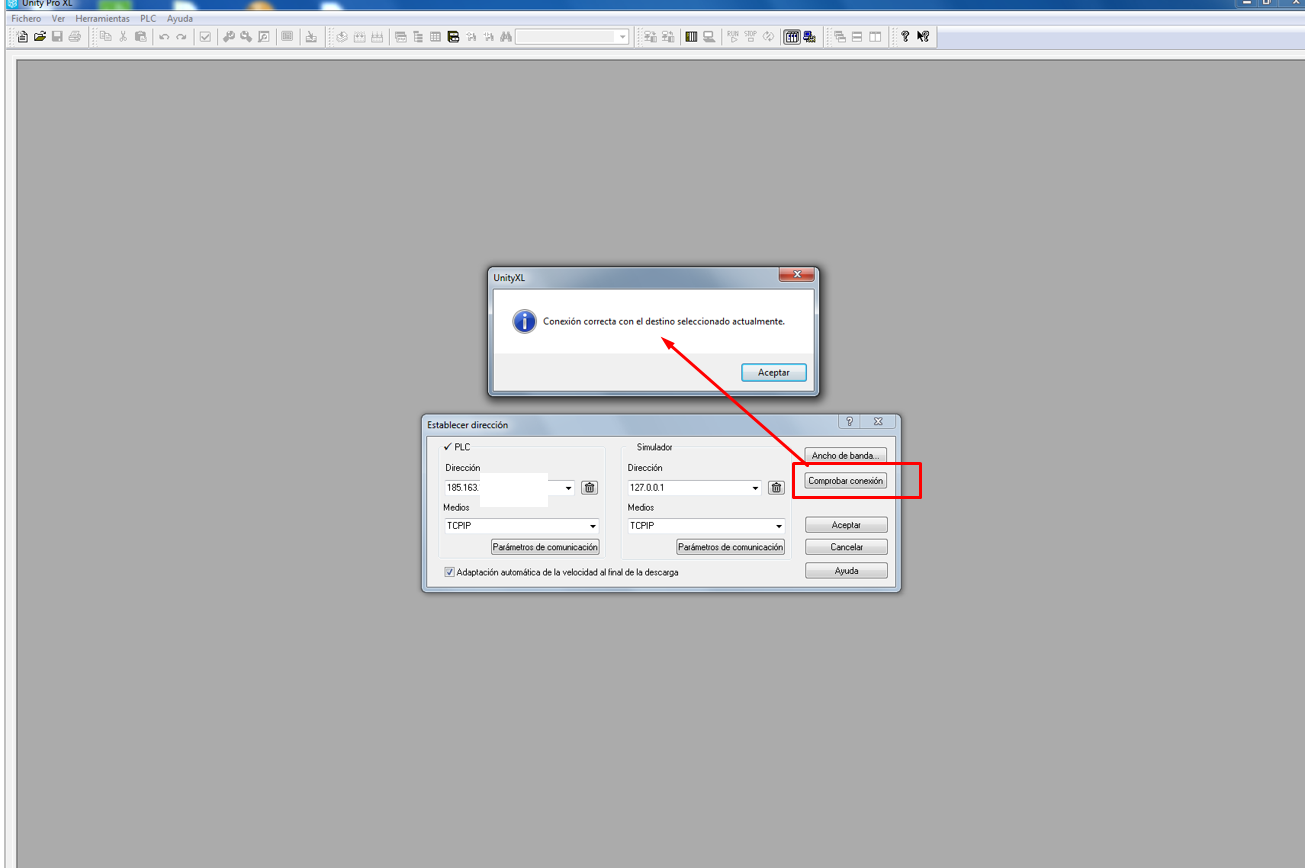Open the Herramientas menu
1305x868 pixels.
pos(102,18)
